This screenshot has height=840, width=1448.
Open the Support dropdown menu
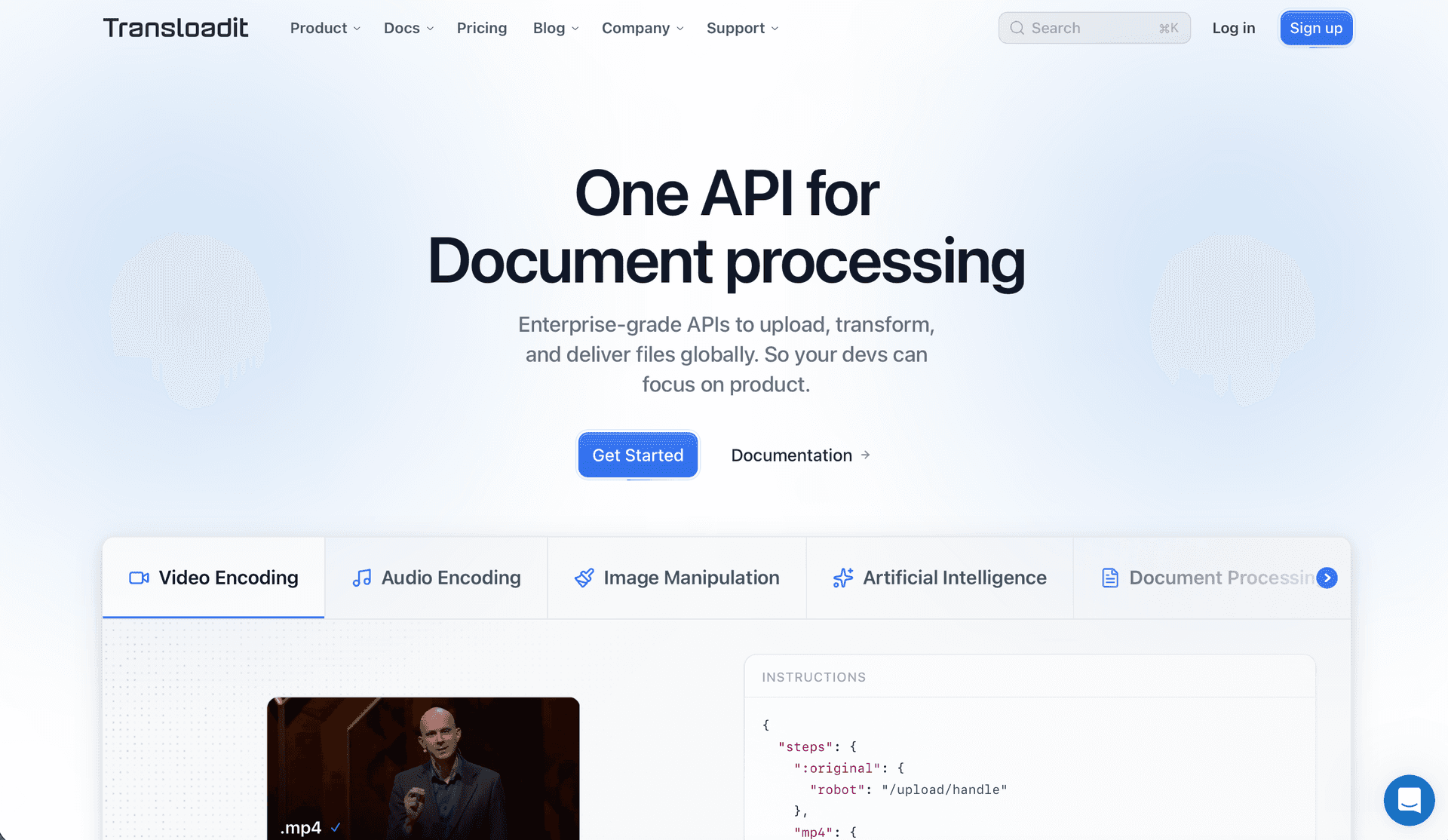tap(742, 28)
